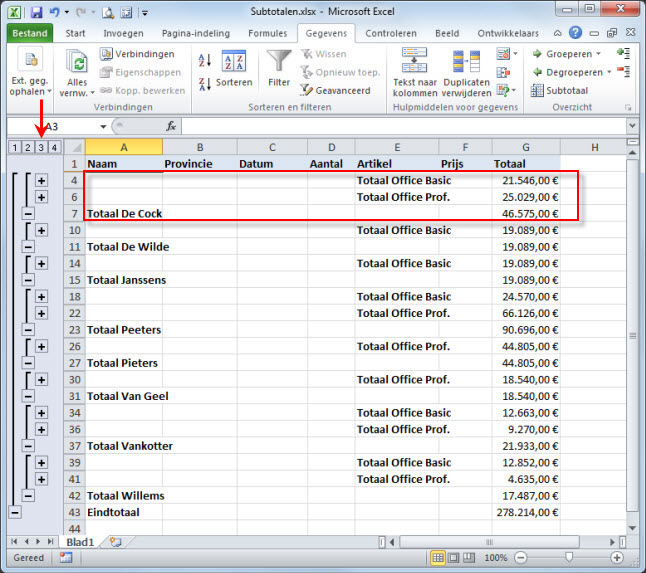646x573 pixels.
Task: Open Customize Quick Access Toolbar dropdown
Action: (145, 13)
